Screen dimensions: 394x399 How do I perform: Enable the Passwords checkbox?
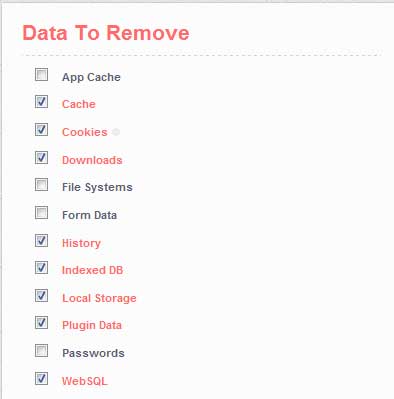tap(41, 351)
